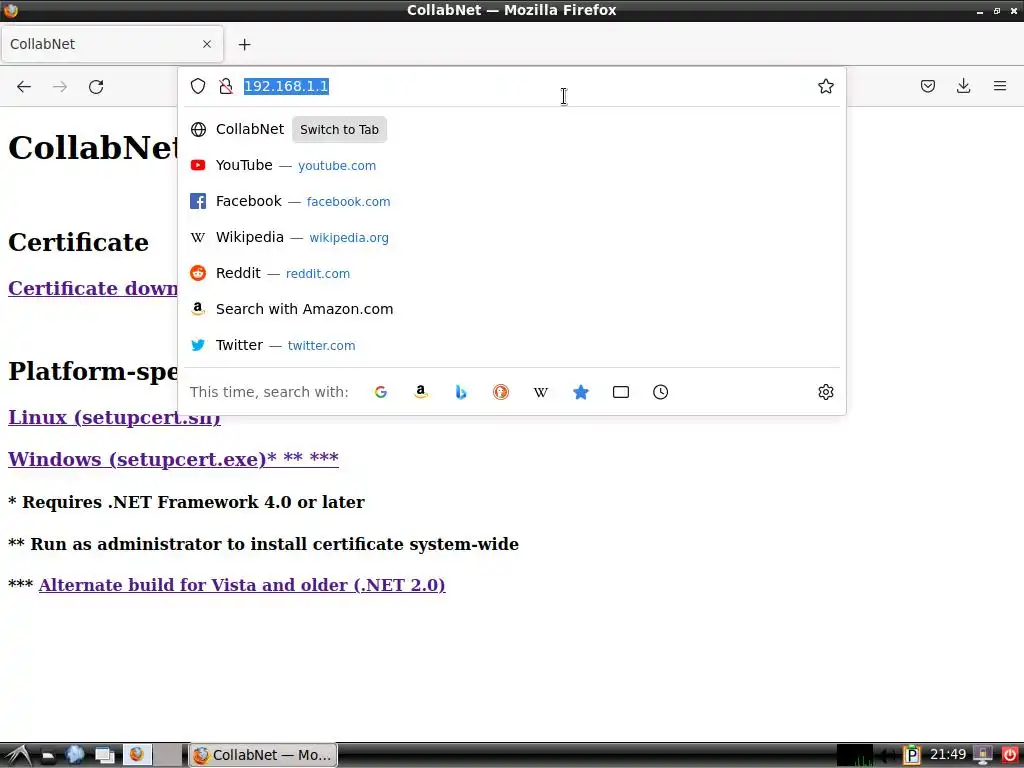Image resolution: width=1024 pixels, height=768 pixels.
Task: Select CollabNet window in taskbar
Action: (x=263, y=755)
